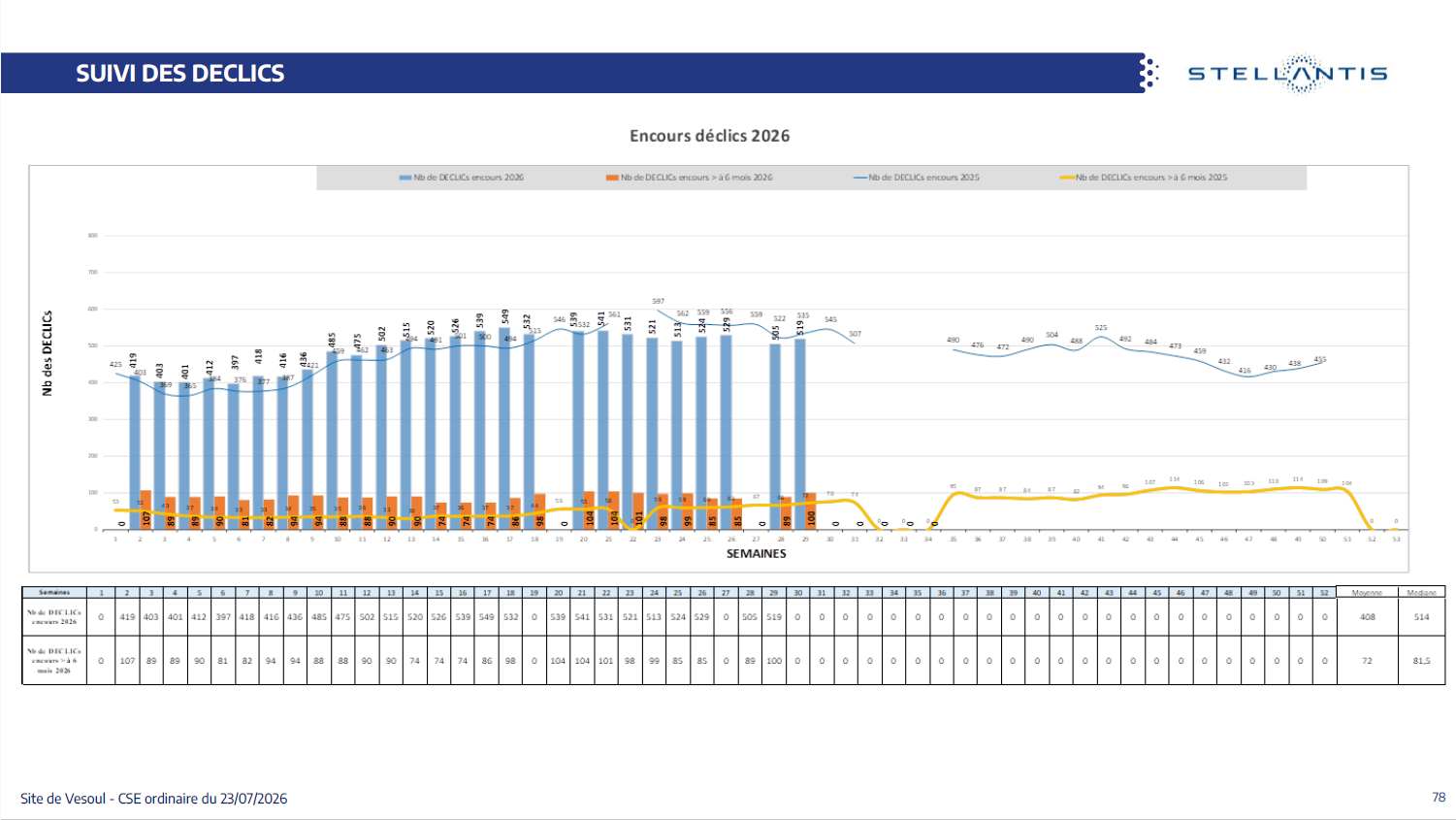Click the Nb des DECLICs vertical axis label
The image size is (1456, 820).
(x=47, y=353)
